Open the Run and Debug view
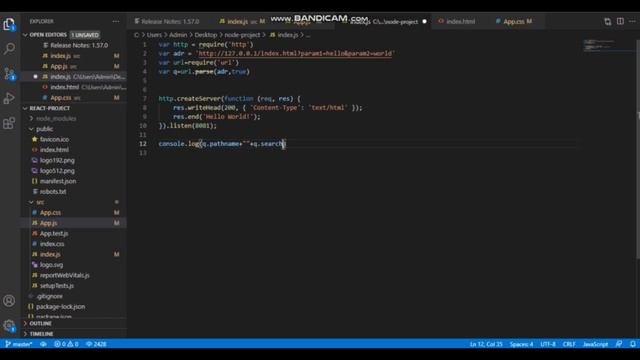The width and height of the screenshot is (640, 360). (x=9, y=98)
